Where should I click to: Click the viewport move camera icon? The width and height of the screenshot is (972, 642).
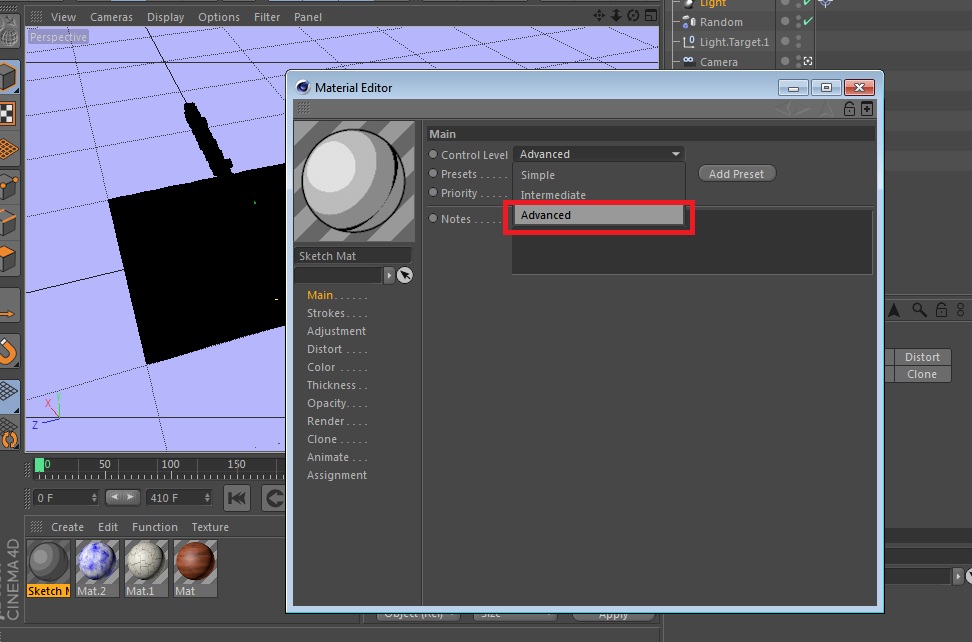(x=599, y=15)
